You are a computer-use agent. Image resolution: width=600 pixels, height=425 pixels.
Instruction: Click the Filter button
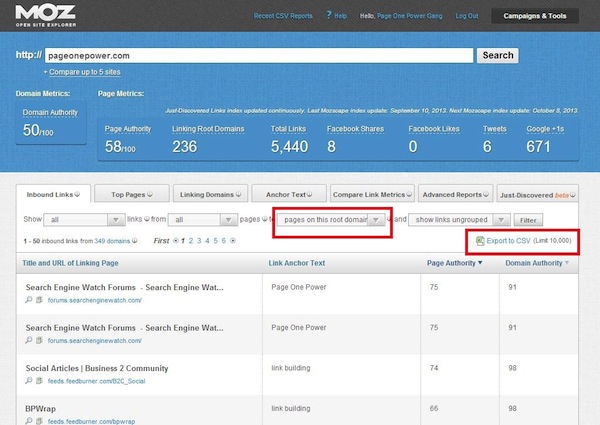528,220
